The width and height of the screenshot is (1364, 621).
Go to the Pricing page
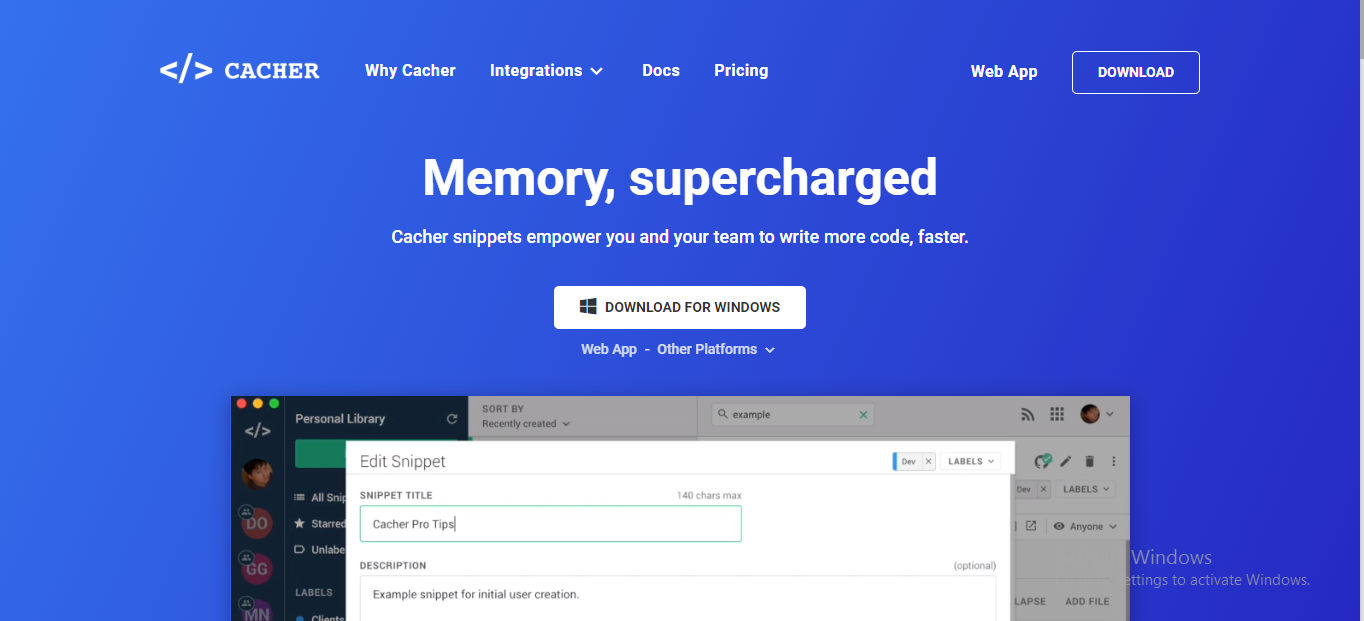[x=741, y=71]
